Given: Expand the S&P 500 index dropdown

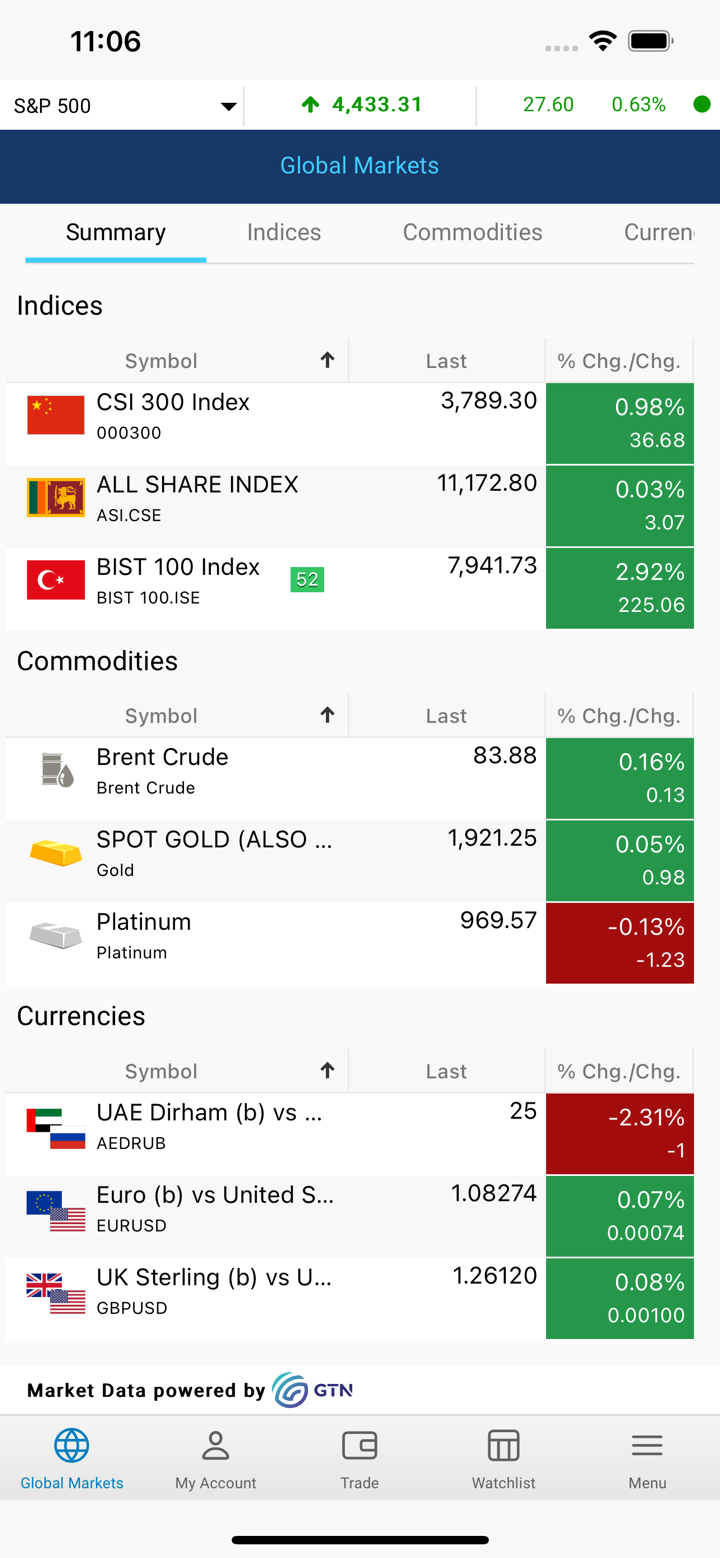Looking at the screenshot, I should [x=228, y=107].
